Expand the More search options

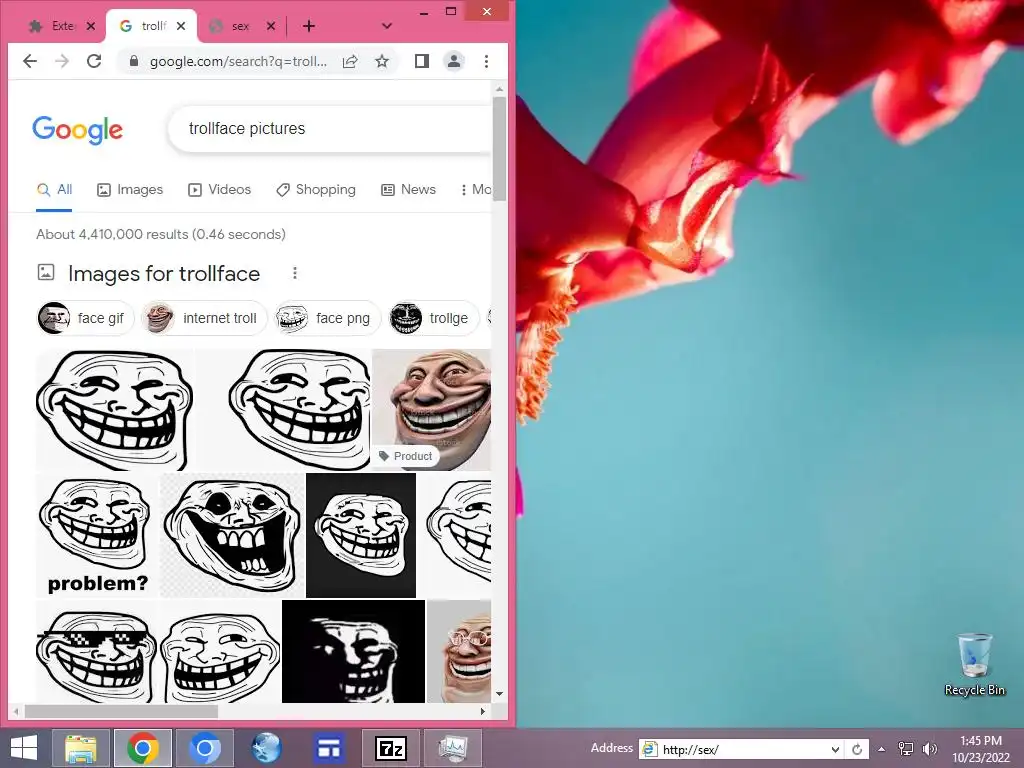tap(475, 189)
